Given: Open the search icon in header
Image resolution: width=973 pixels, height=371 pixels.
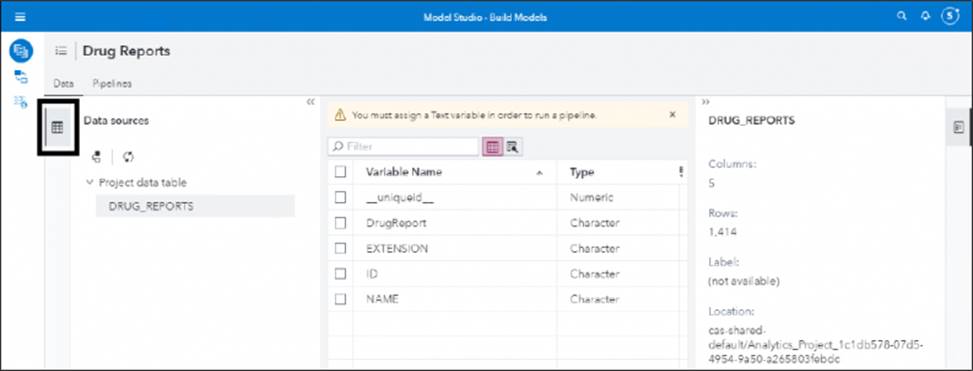Looking at the screenshot, I should click(x=902, y=17).
